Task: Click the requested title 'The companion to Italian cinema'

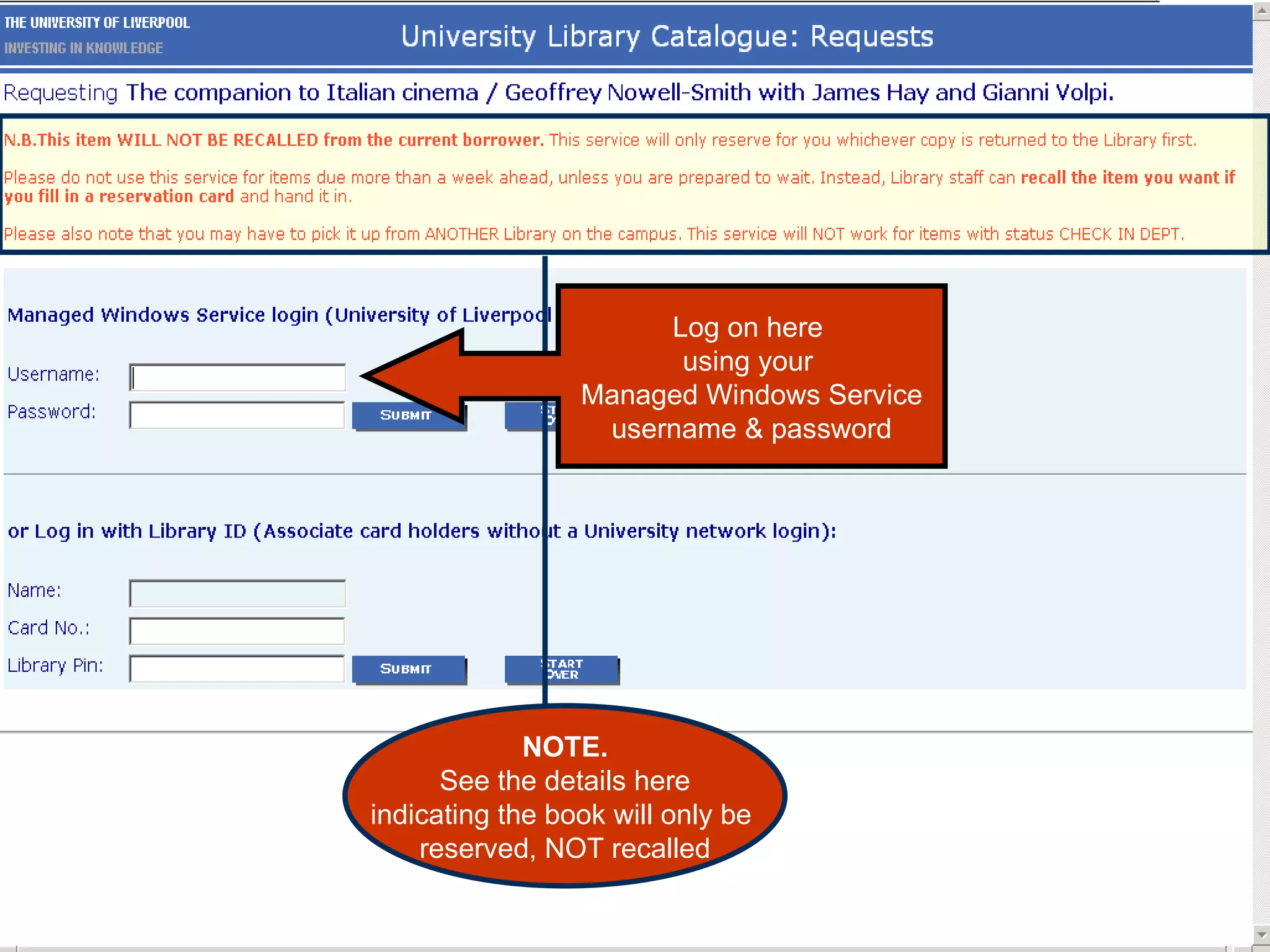Action: pyautogui.click(x=303, y=92)
